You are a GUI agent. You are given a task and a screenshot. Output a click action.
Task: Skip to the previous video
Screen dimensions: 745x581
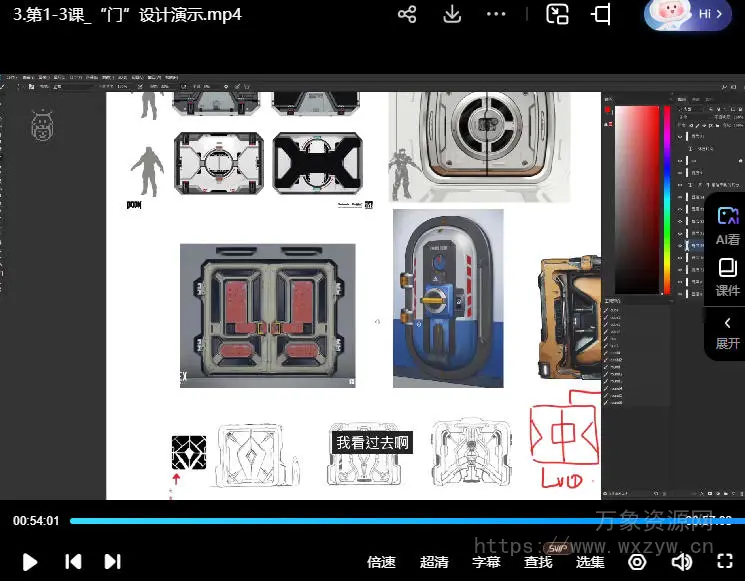coord(73,562)
